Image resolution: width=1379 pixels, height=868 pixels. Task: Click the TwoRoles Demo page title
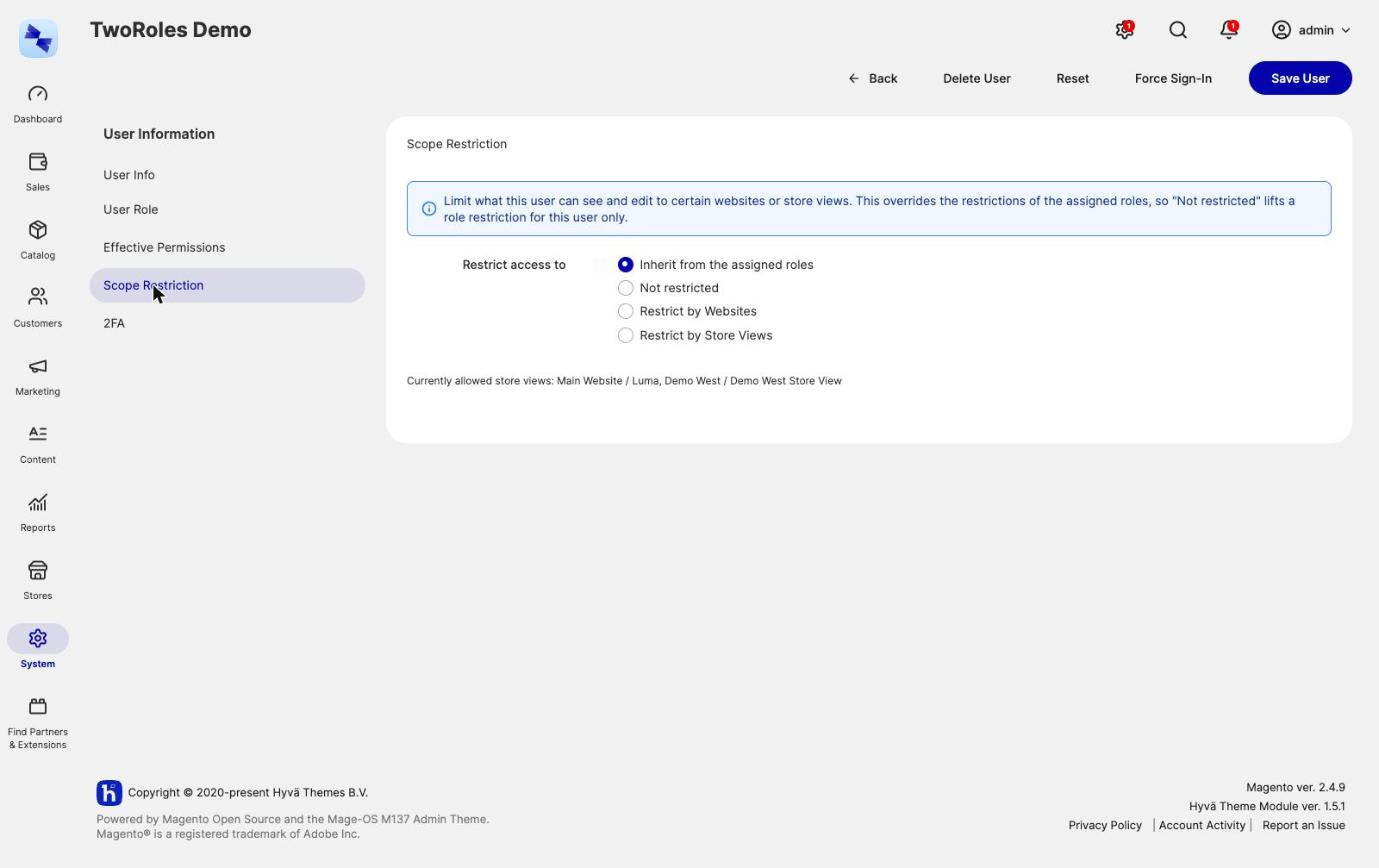click(171, 30)
